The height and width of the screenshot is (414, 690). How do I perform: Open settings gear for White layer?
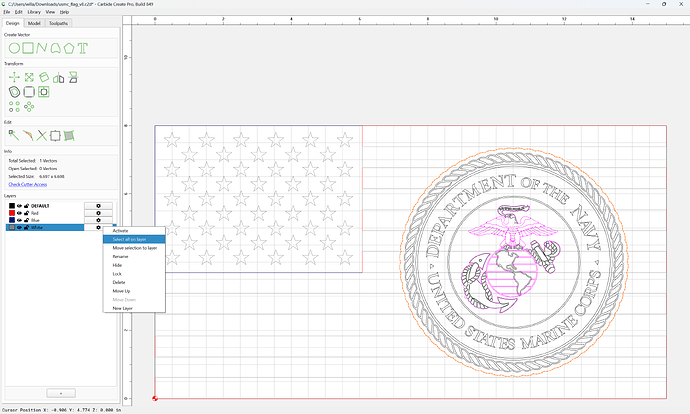[98, 227]
